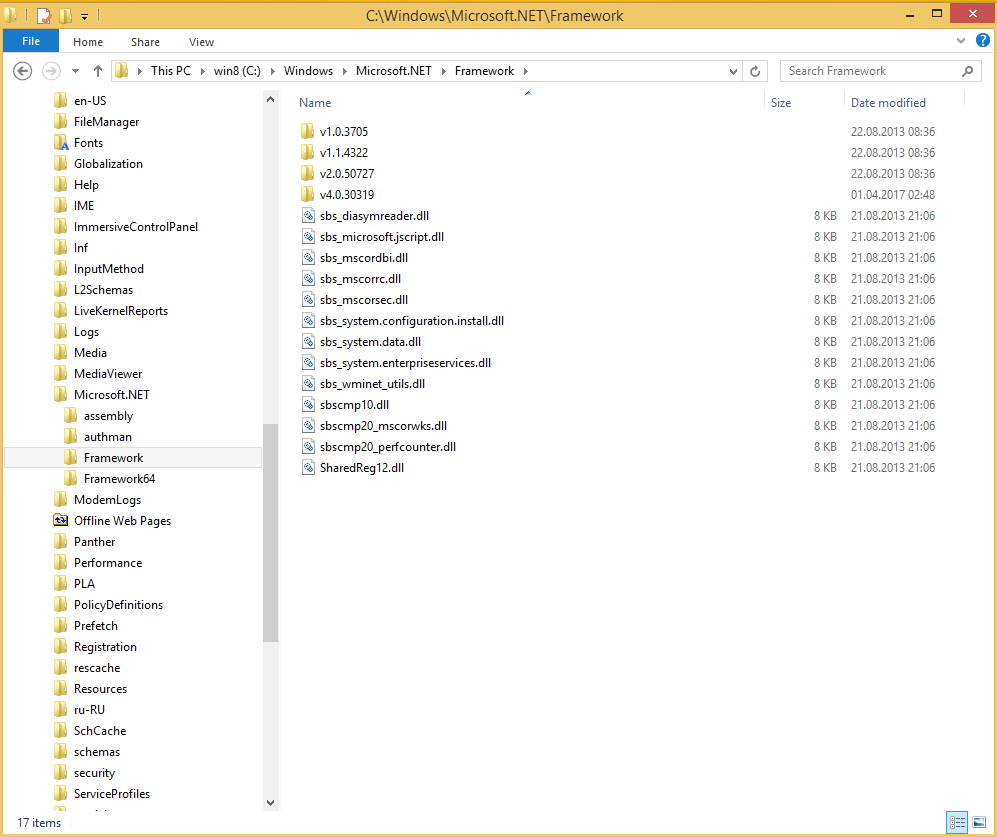This screenshot has width=997, height=837.
Task: Sort by the Date modified column header
Action: [888, 103]
